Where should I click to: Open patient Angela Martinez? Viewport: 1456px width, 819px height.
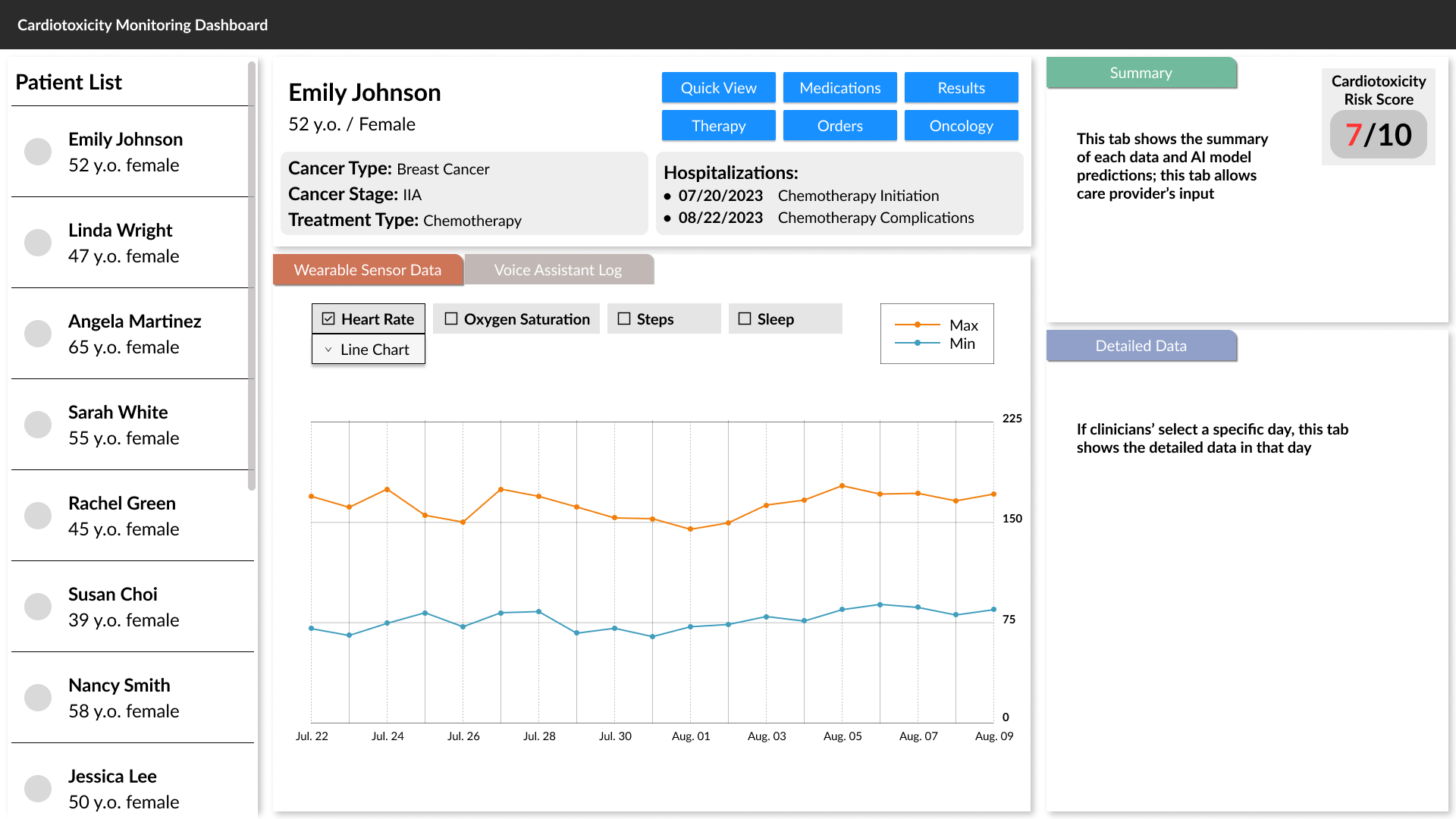(x=133, y=334)
